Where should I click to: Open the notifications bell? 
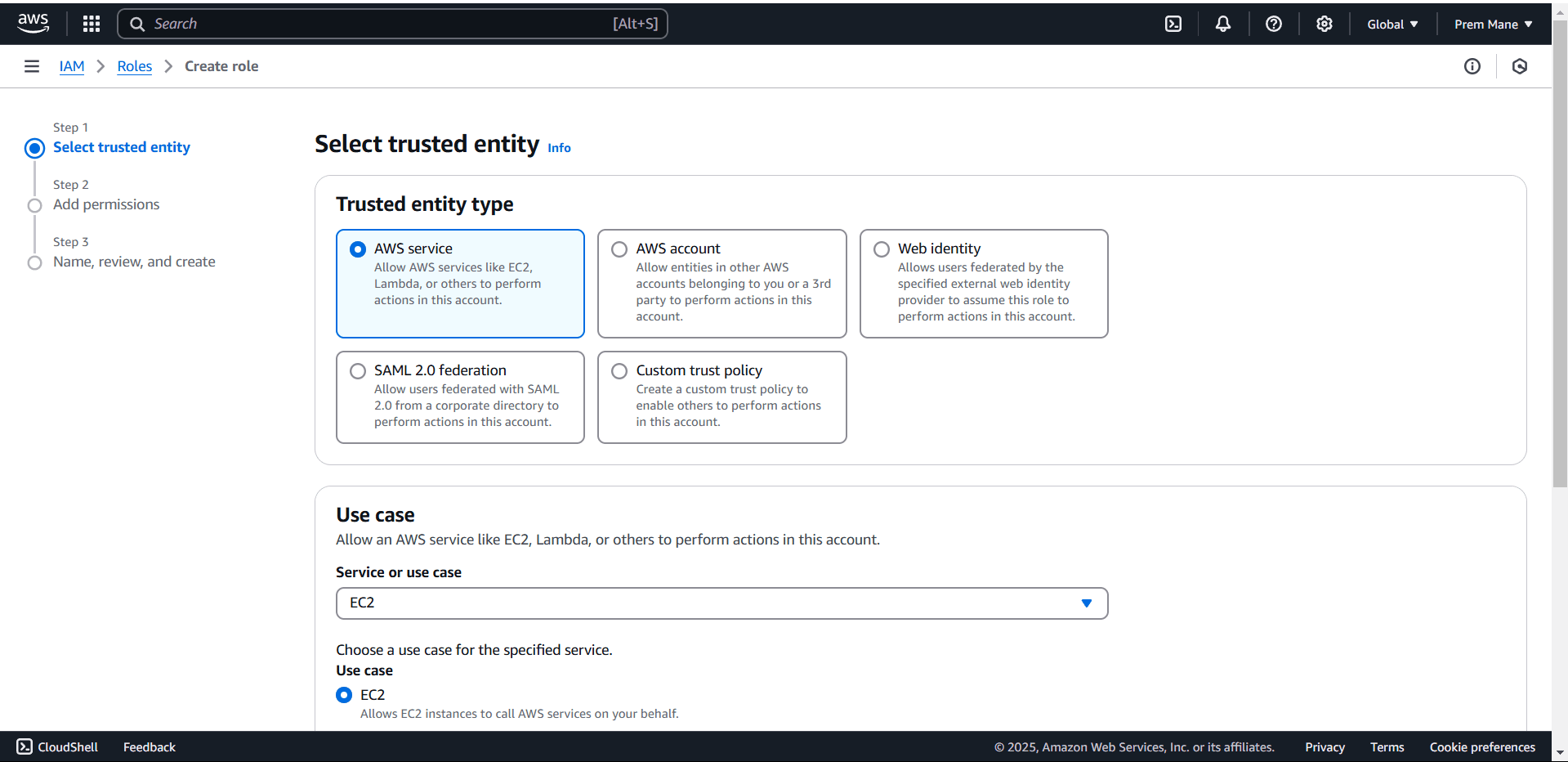tap(1223, 24)
